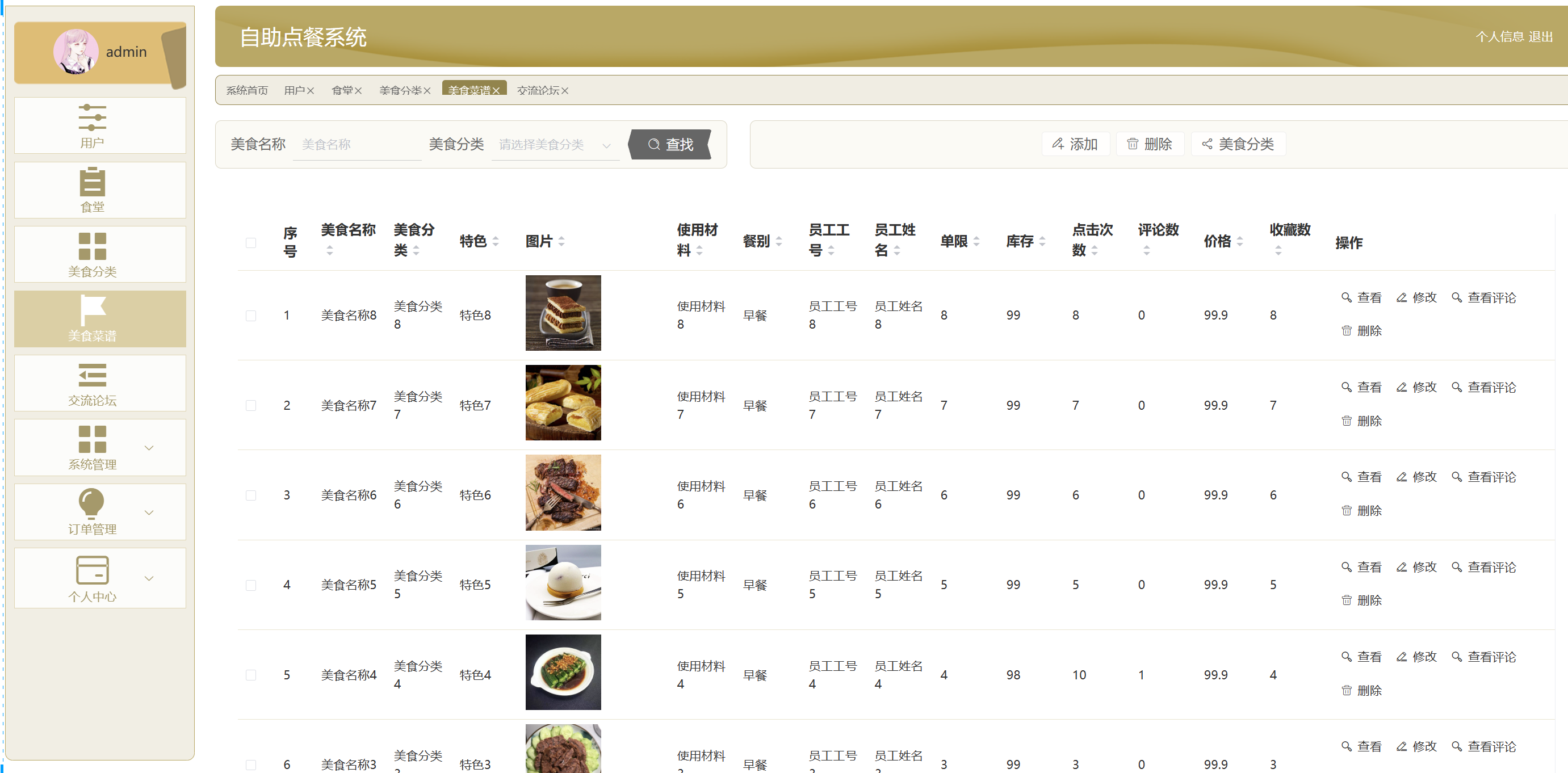Toggle the select-all checkbox in table header
Viewport: 1568px width, 773px height.
tap(251, 242)
